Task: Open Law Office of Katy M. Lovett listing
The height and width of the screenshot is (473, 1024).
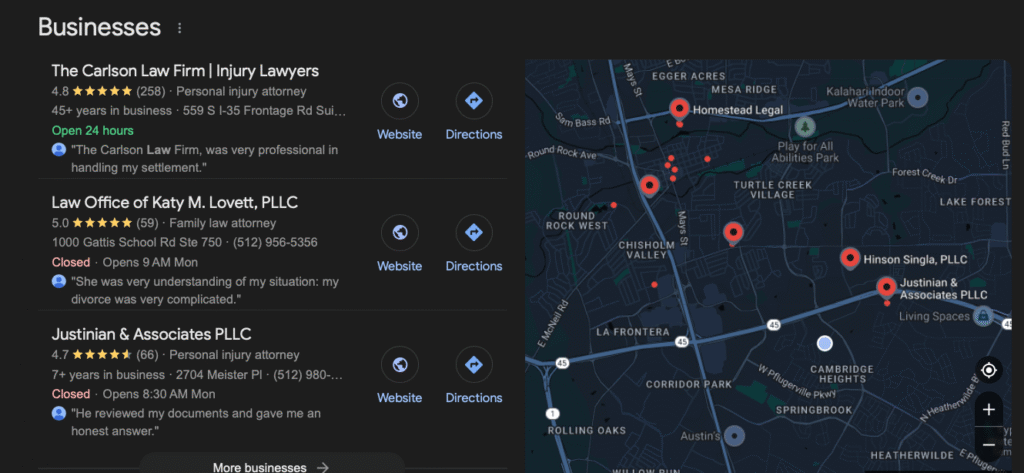Action: click(175, 203)
